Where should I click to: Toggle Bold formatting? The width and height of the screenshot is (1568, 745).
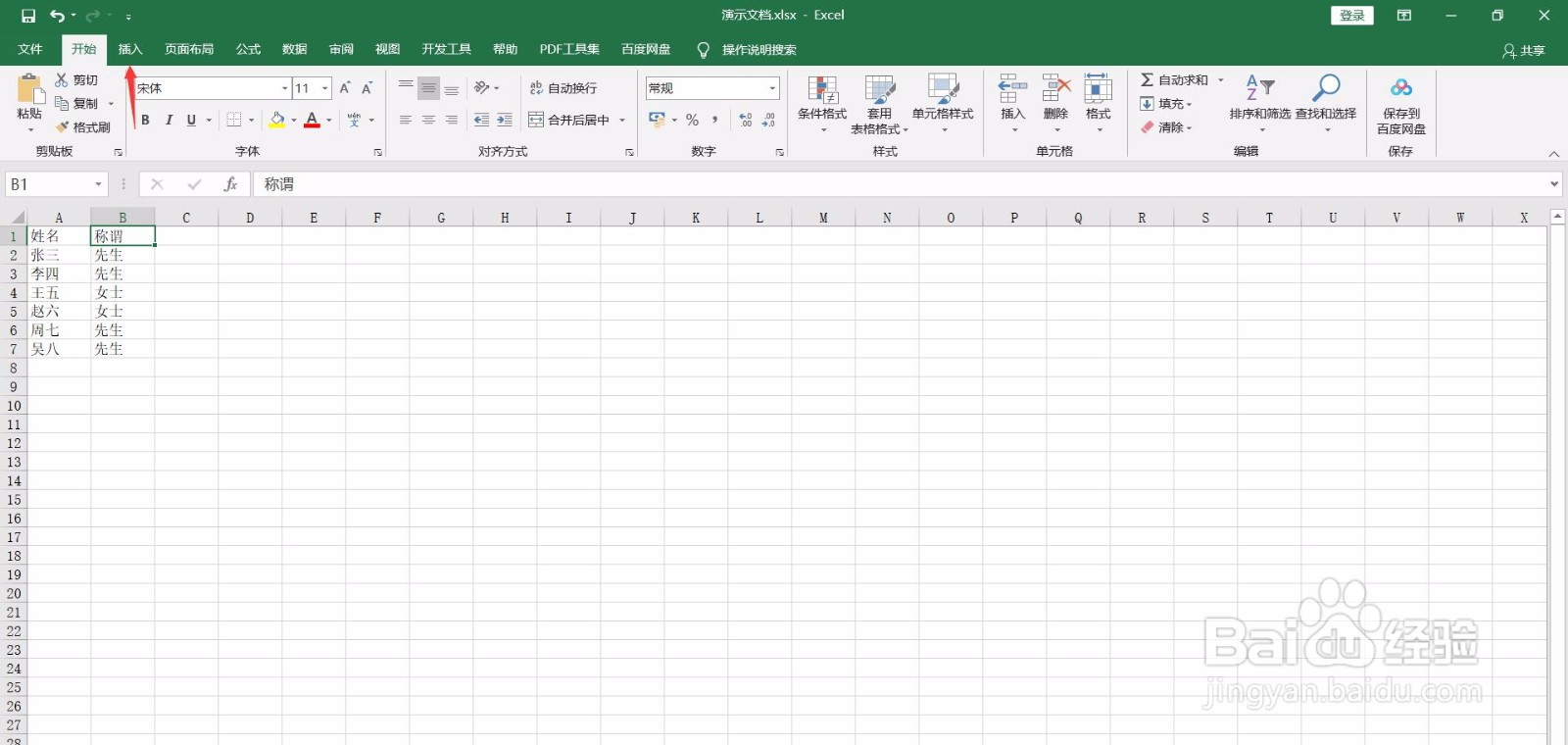click(x=145, y=120)
